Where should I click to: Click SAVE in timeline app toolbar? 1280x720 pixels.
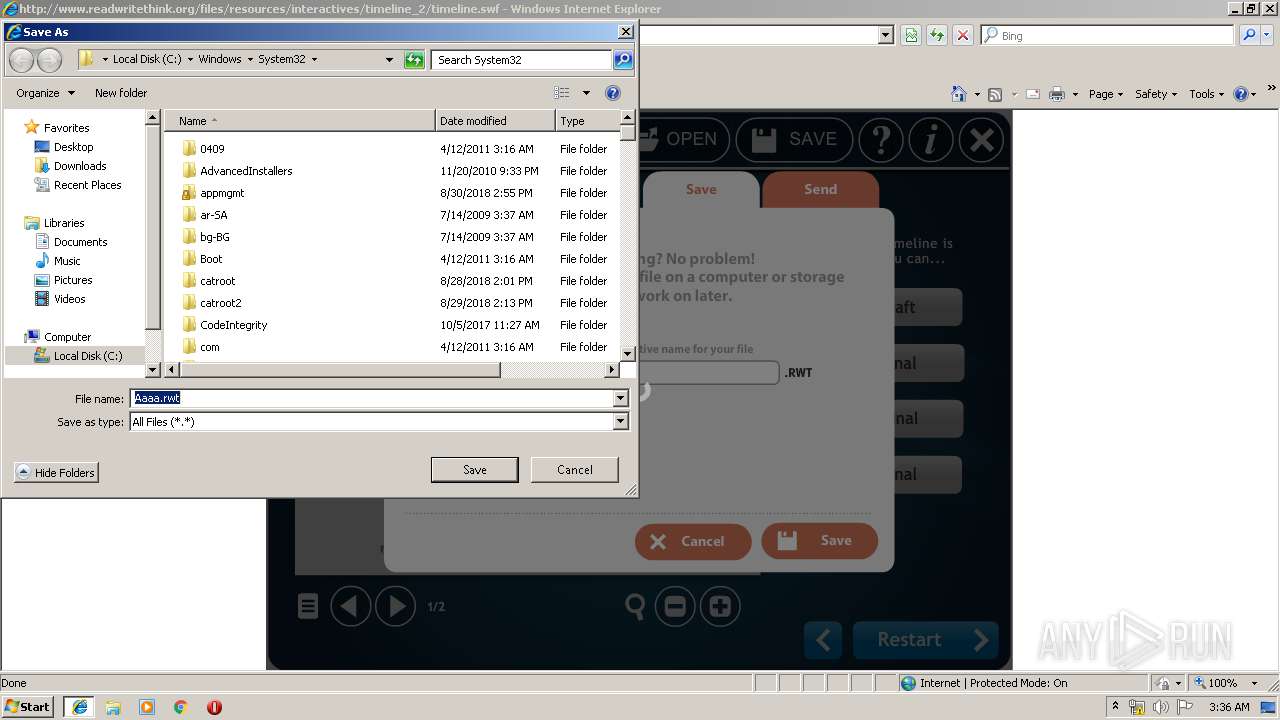(x=794, y=139)
